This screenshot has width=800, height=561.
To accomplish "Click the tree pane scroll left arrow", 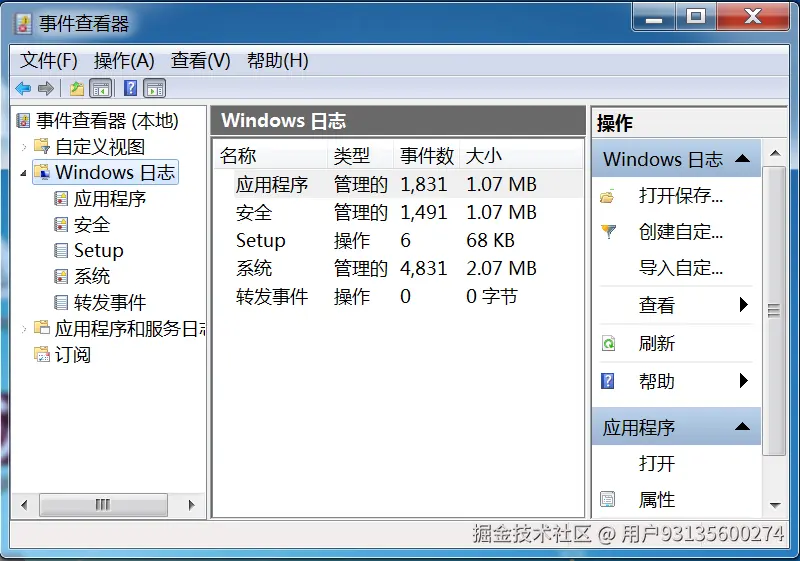I will click(x=24, y=505).
